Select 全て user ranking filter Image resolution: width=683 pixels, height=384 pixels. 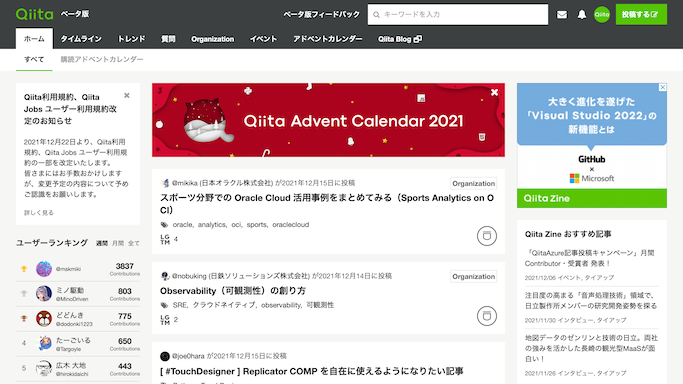coord(134,243)
